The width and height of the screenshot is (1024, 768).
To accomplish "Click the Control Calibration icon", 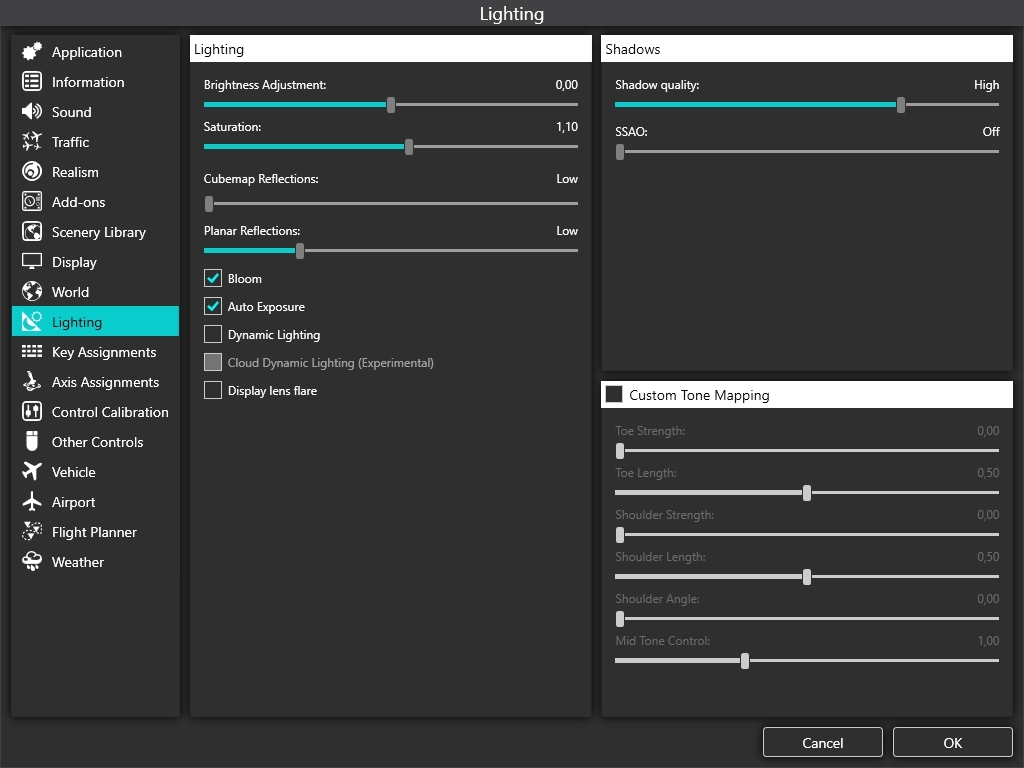I will point(32,412).
